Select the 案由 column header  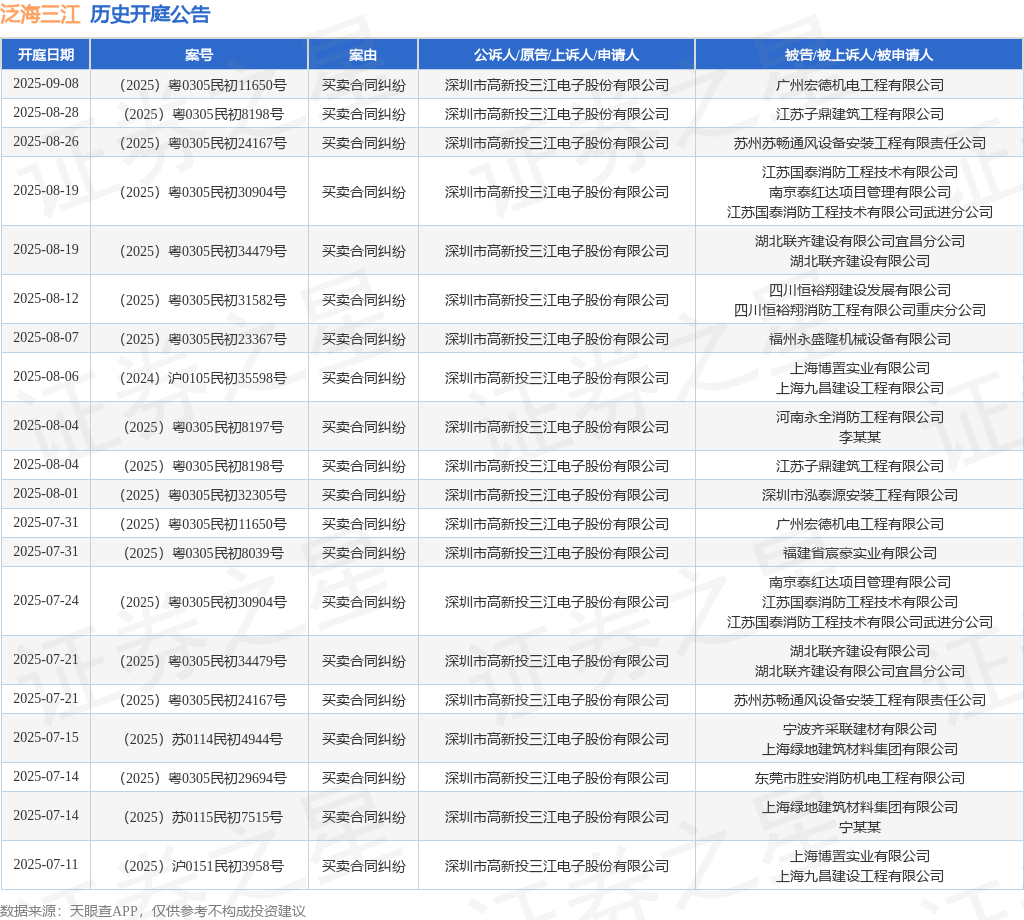363,55
